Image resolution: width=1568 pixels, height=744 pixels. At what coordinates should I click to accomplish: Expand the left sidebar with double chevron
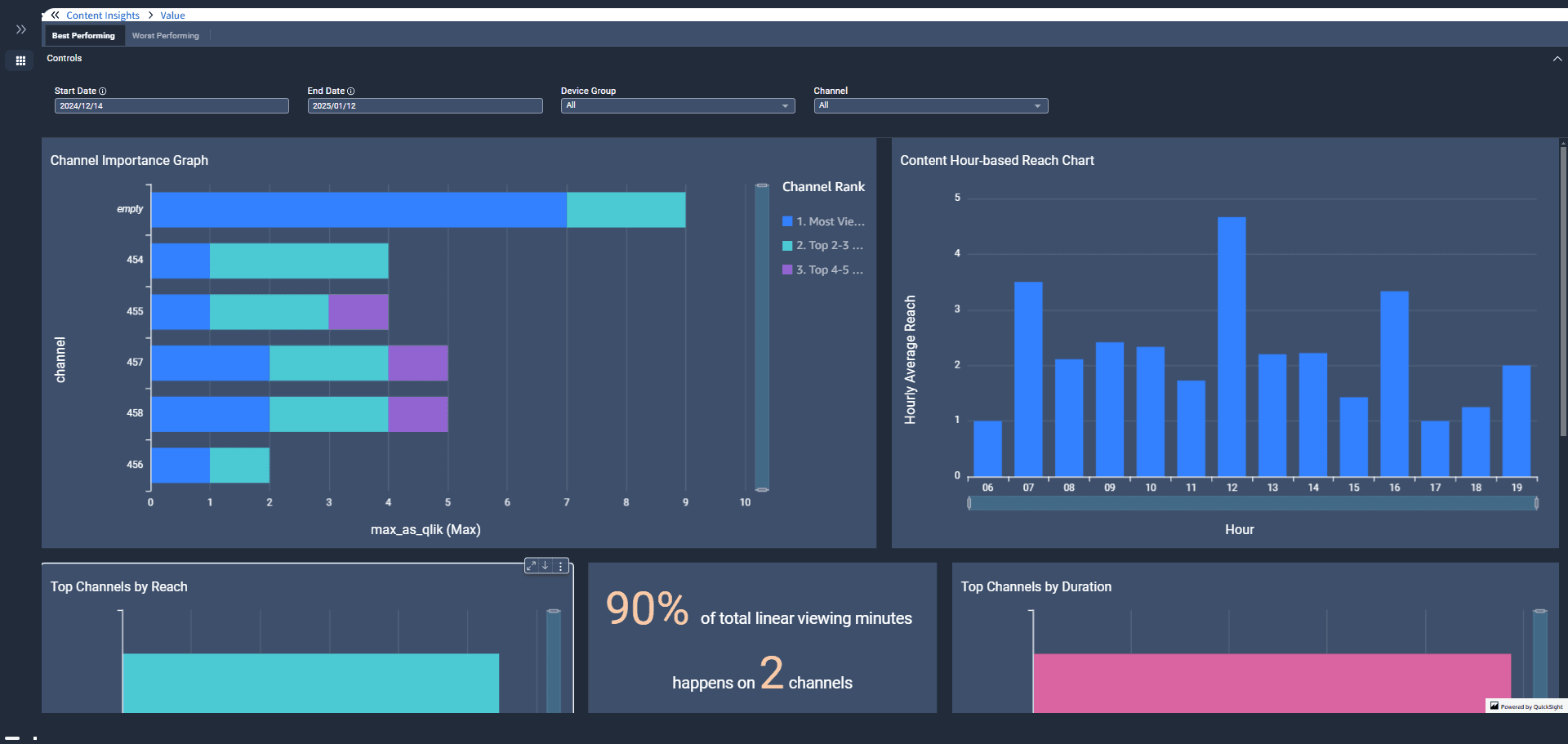(x=21, y=29)
